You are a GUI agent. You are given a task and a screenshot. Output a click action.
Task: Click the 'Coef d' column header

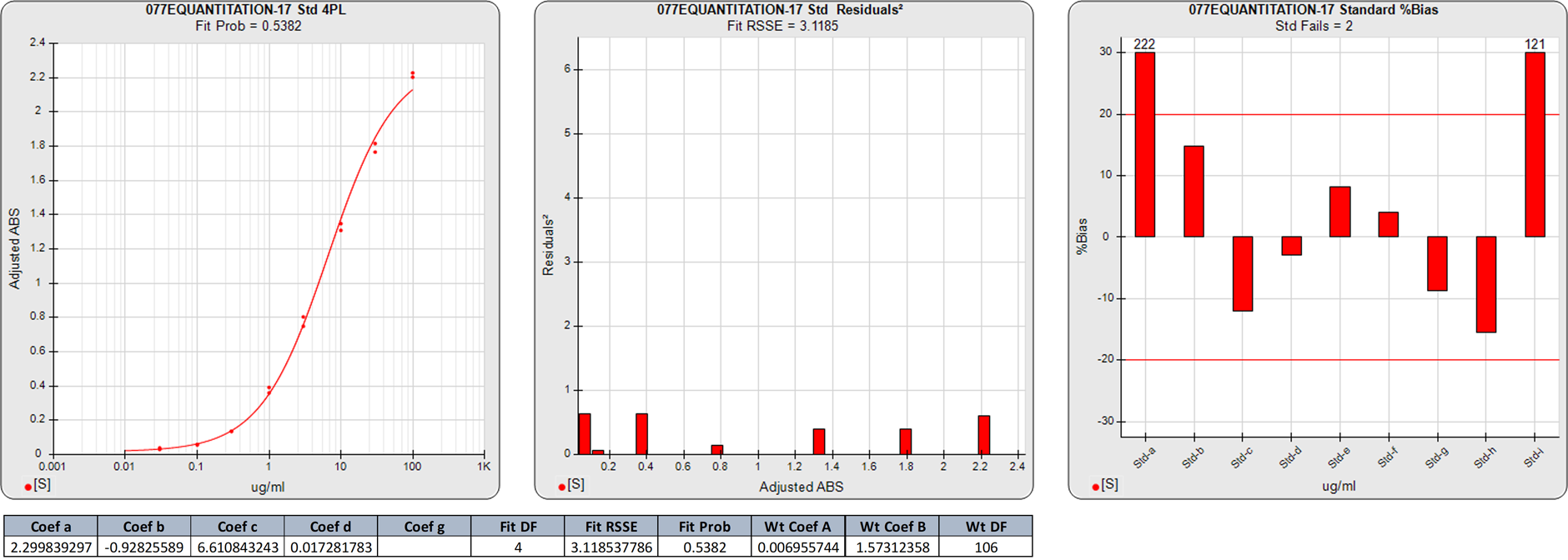point(331,526)
